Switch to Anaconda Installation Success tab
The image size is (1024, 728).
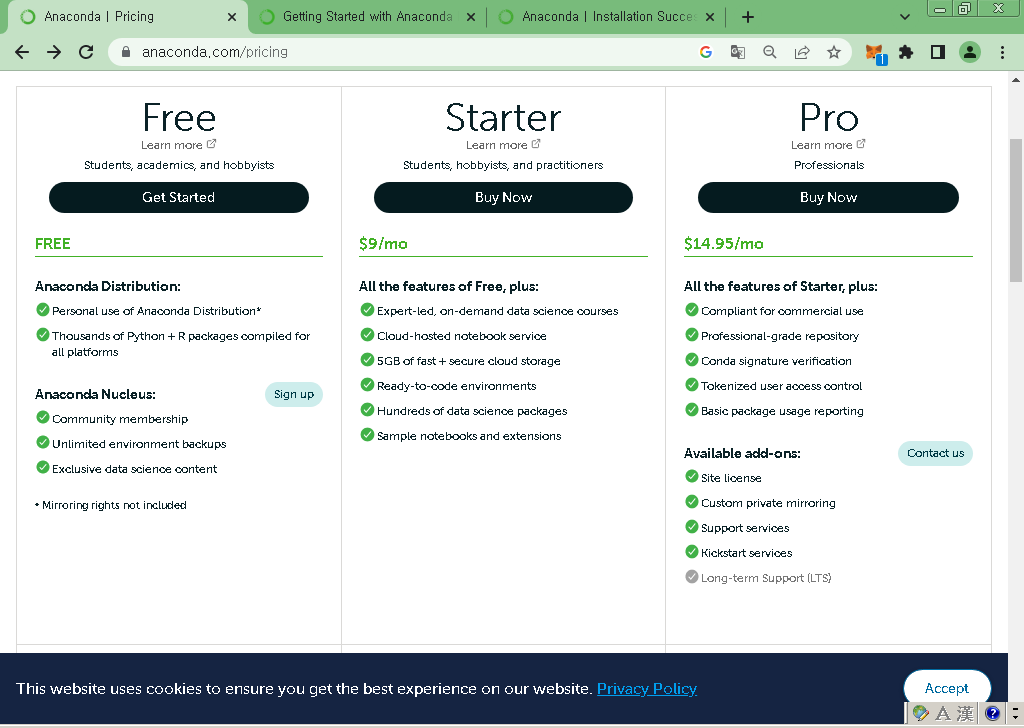click(x=607, y=17)
